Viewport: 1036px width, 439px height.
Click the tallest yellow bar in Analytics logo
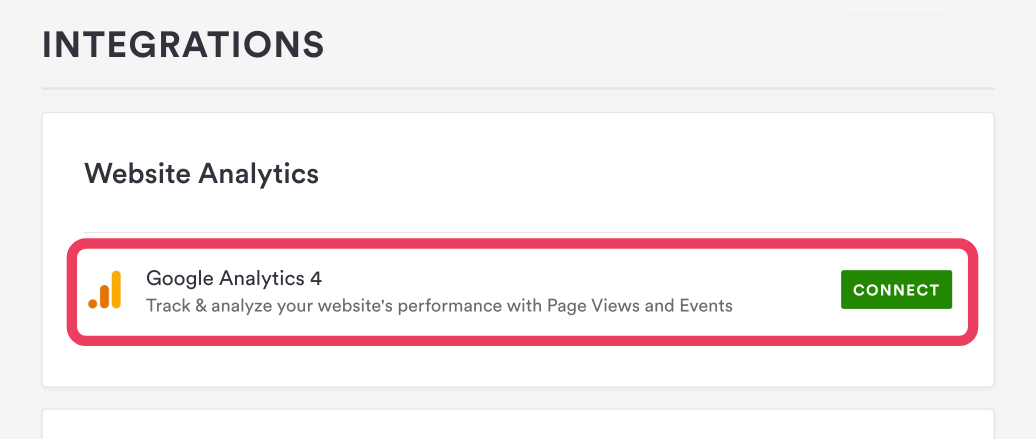pos(115,289)
